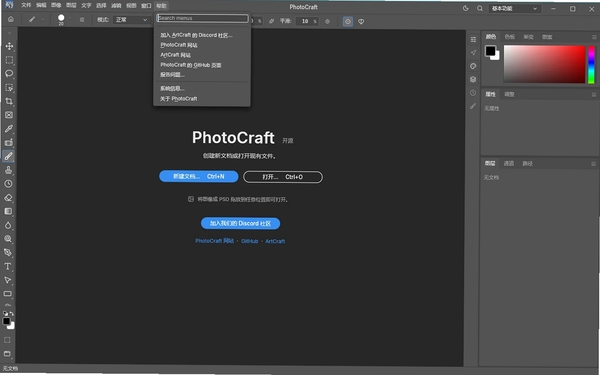The height and width of the screenshot is (375, 600).
Task: Select the Brush tool in left toolbar
Action: click(9, 157)
